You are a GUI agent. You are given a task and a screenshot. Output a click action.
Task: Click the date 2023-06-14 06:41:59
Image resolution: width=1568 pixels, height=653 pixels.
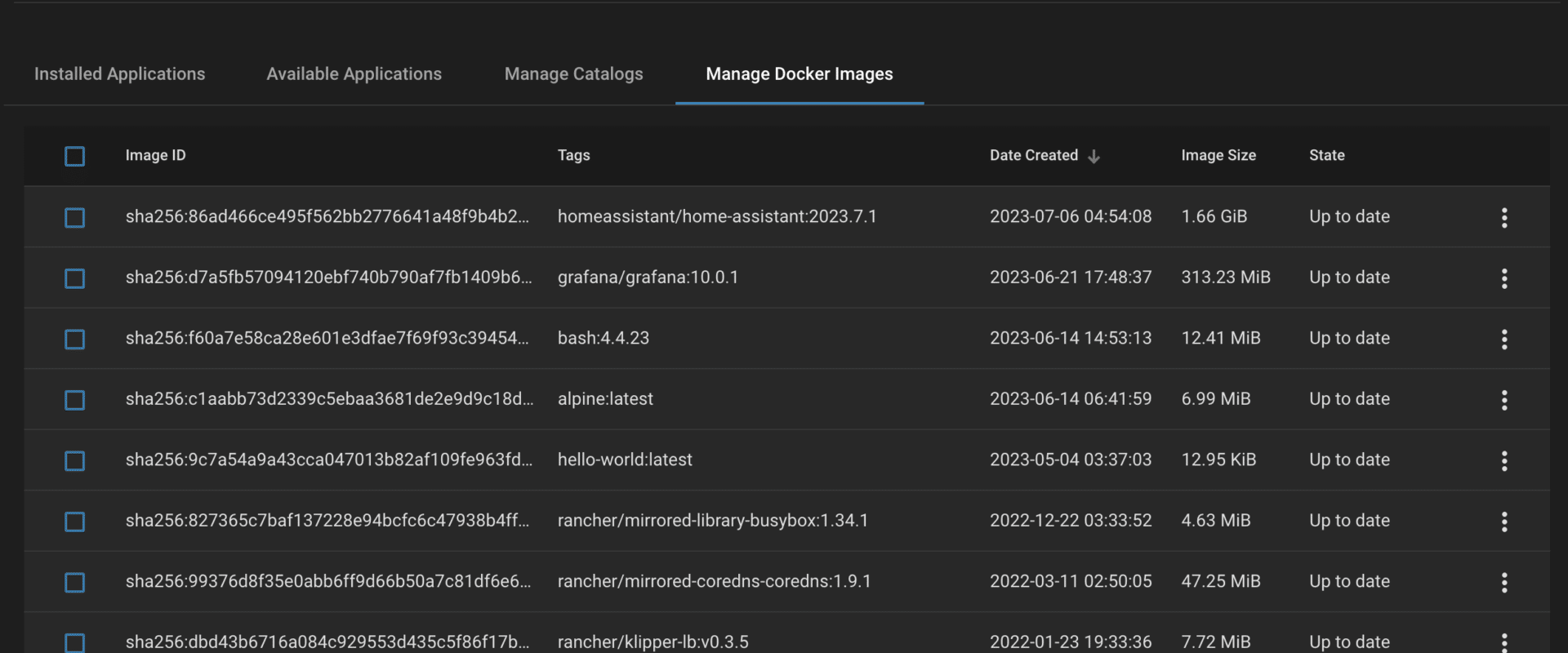point(1071,398)
